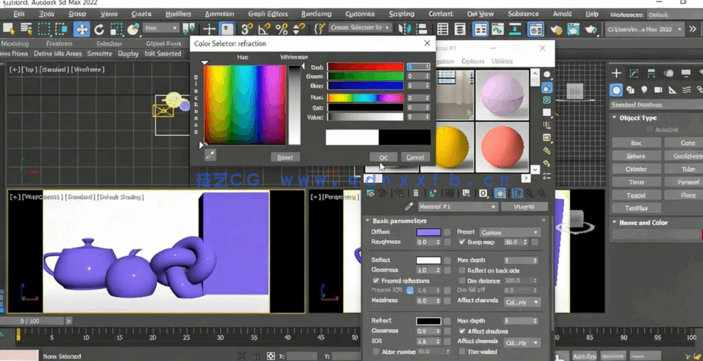Open the Material Editor teapot icon

[535, 30]
